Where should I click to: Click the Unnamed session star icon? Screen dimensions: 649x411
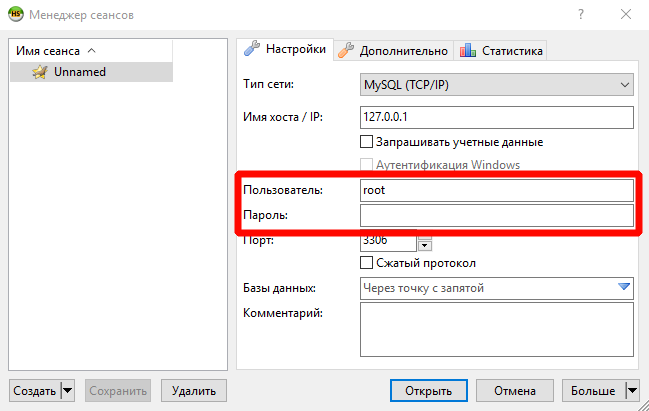39,72
